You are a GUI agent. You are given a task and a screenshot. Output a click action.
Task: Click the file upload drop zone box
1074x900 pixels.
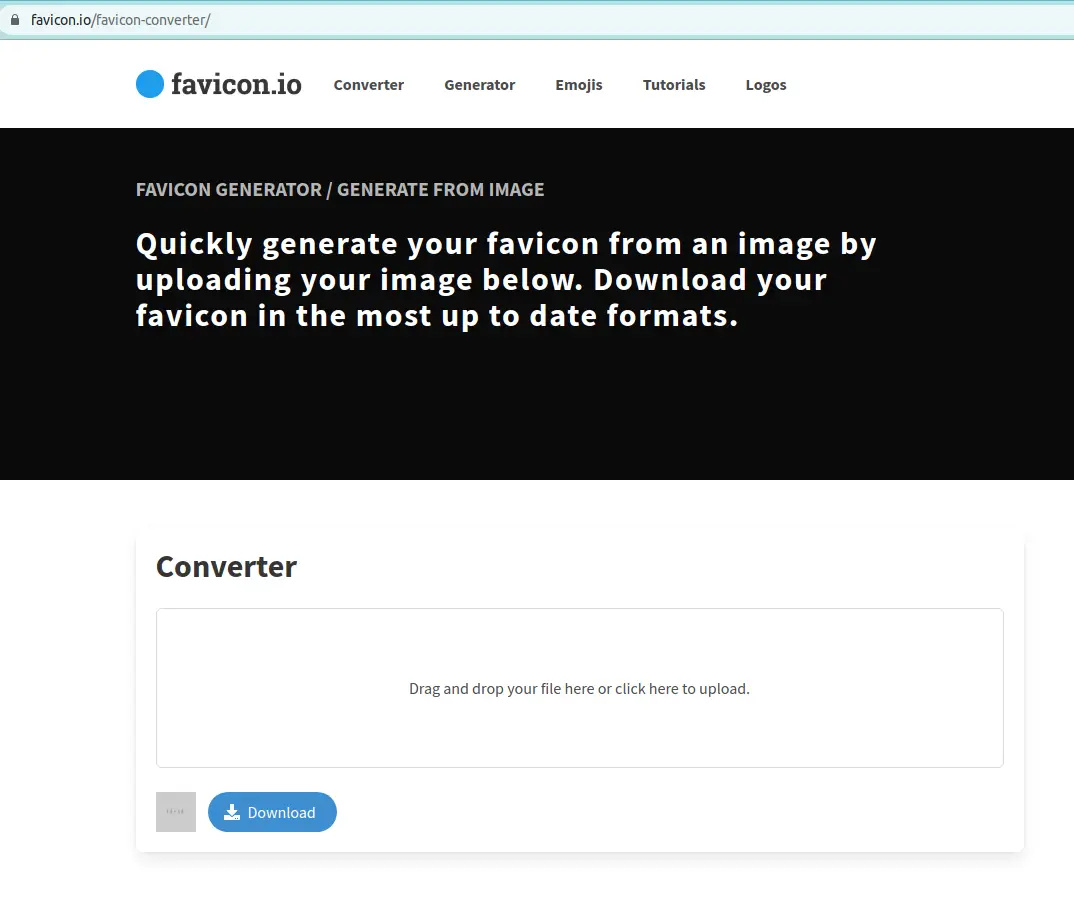click(x=579, y=640)
